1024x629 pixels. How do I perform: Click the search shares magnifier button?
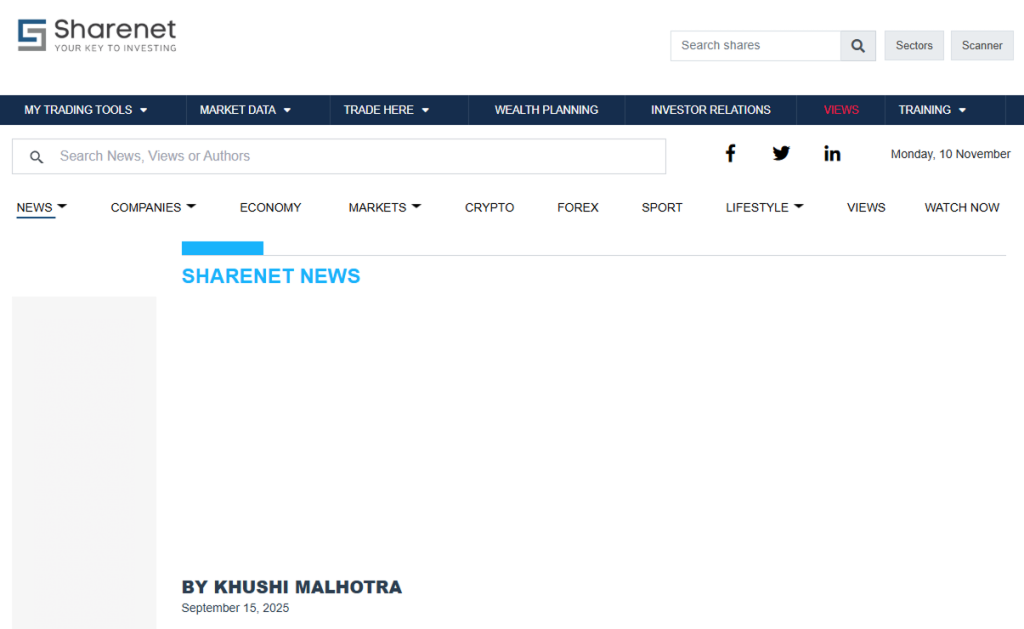tap(857, 46)
